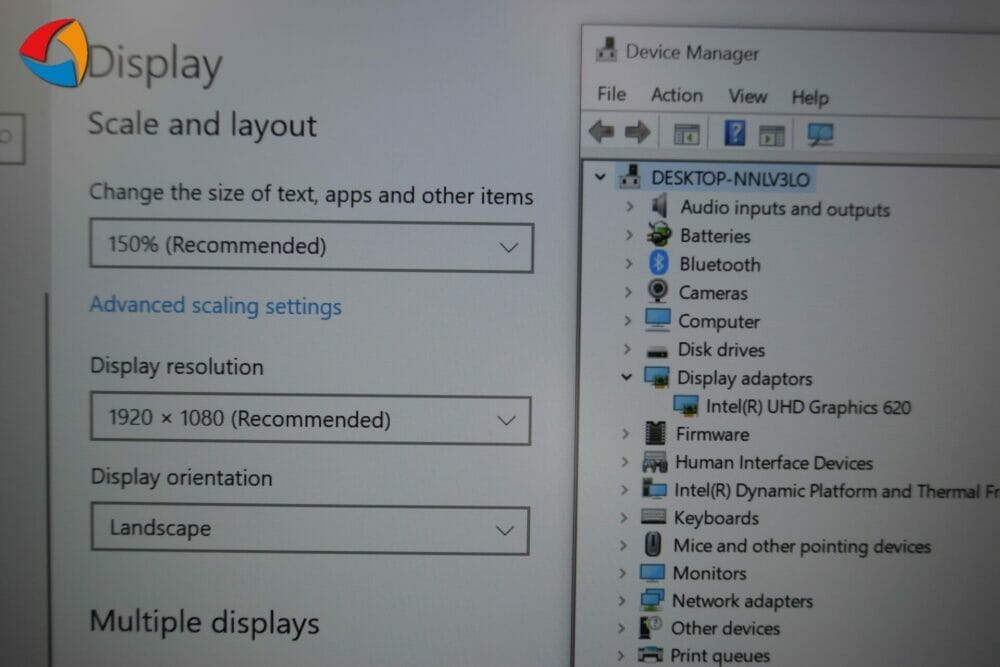
Task: Click the Multiple displays heading
Action: point(204,622)
